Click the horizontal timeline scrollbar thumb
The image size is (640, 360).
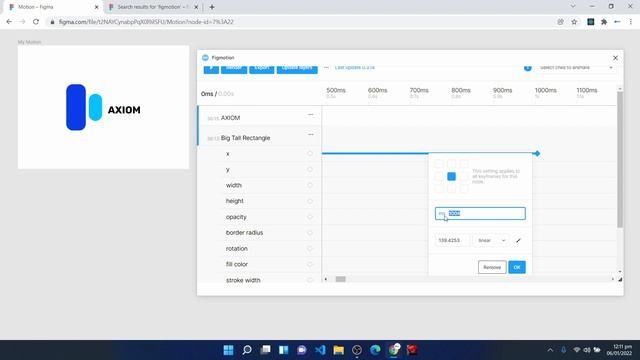(x=340, y=279)
